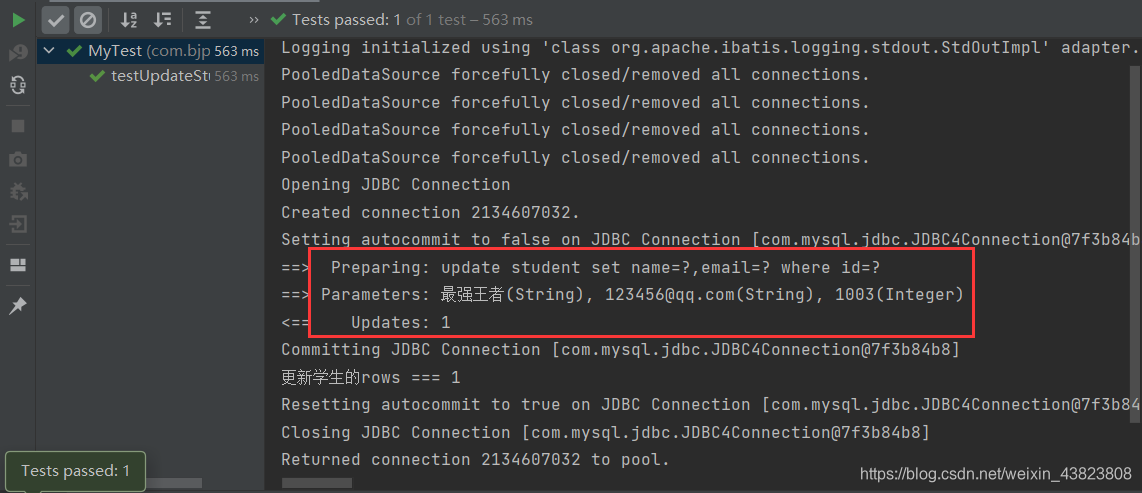Image resolution: width=1142 pixels, height=493 pixels.
Task: Toggle the Show Passed checkmark filter
Action: point(55,20)
